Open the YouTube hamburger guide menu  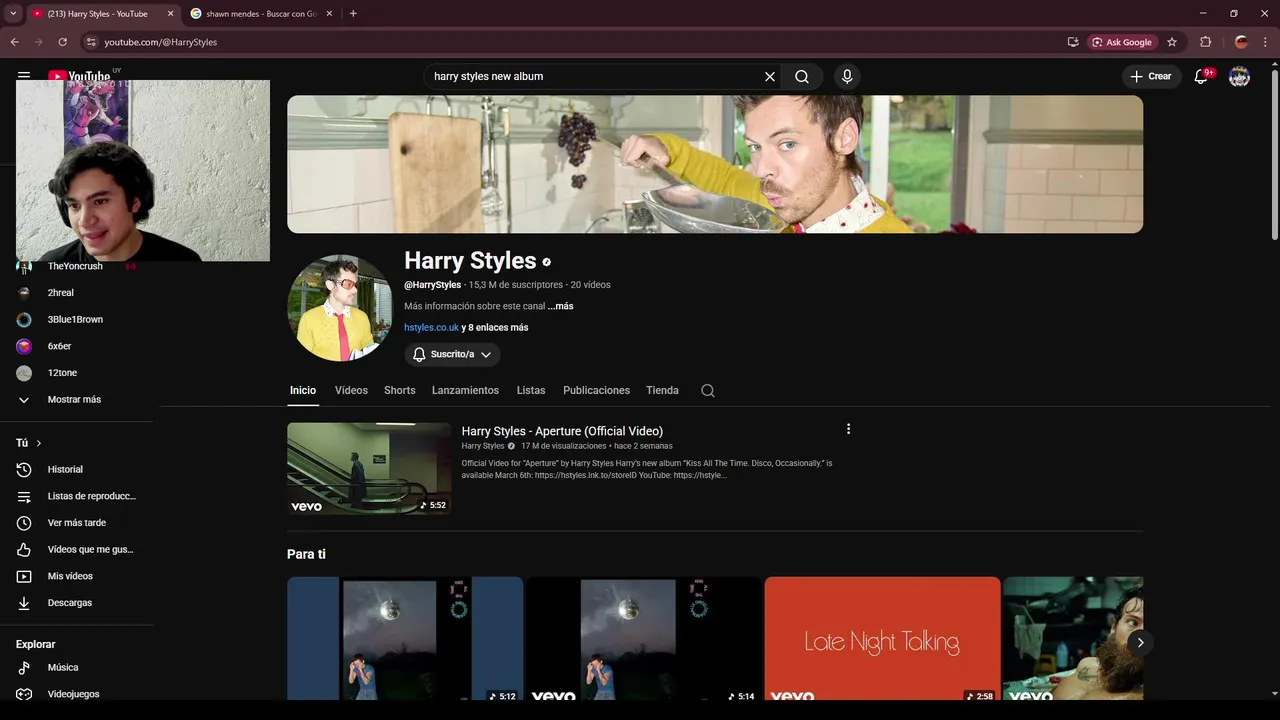(24, 76)
